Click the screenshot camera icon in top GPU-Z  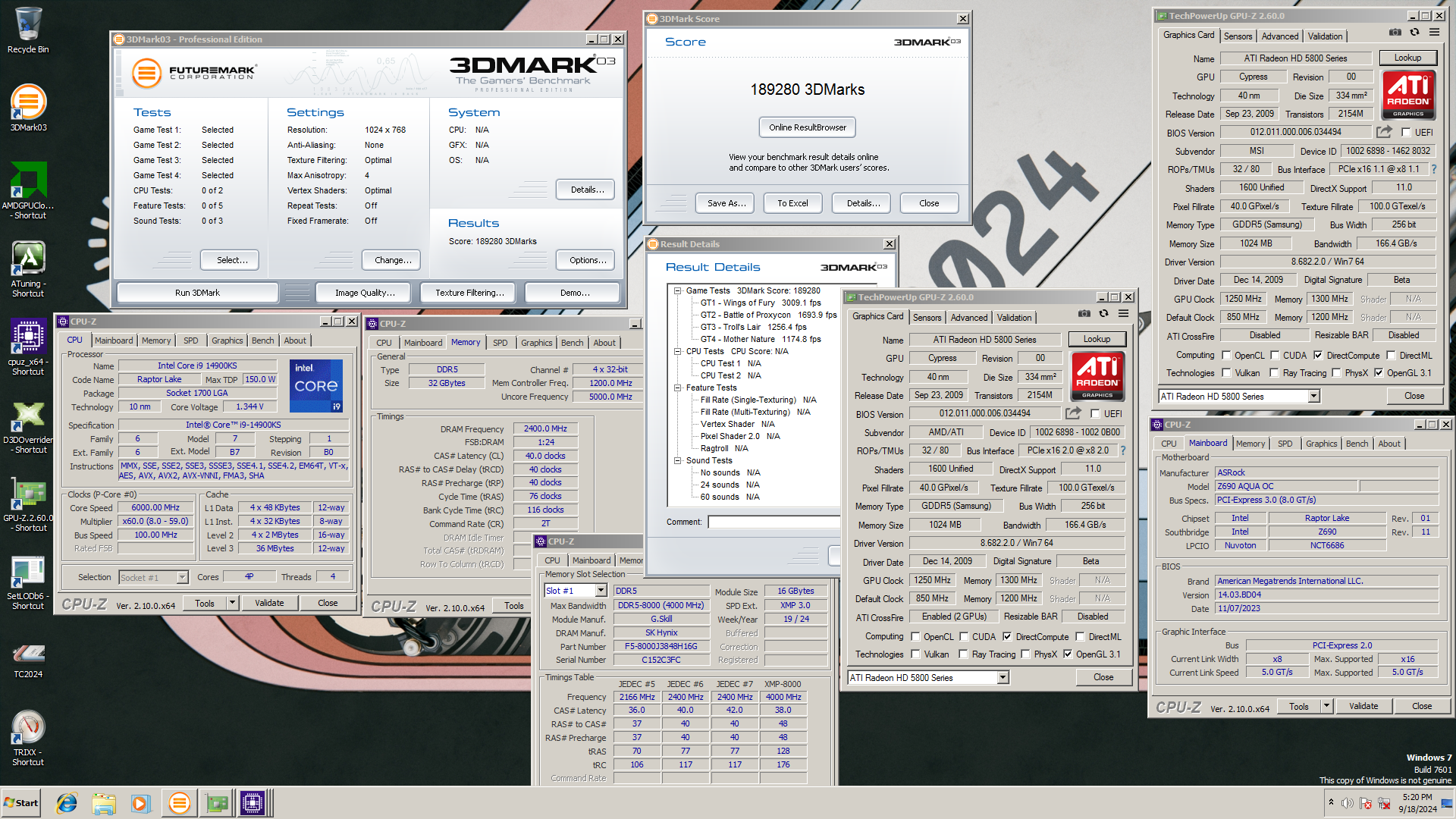(1395, 33)
